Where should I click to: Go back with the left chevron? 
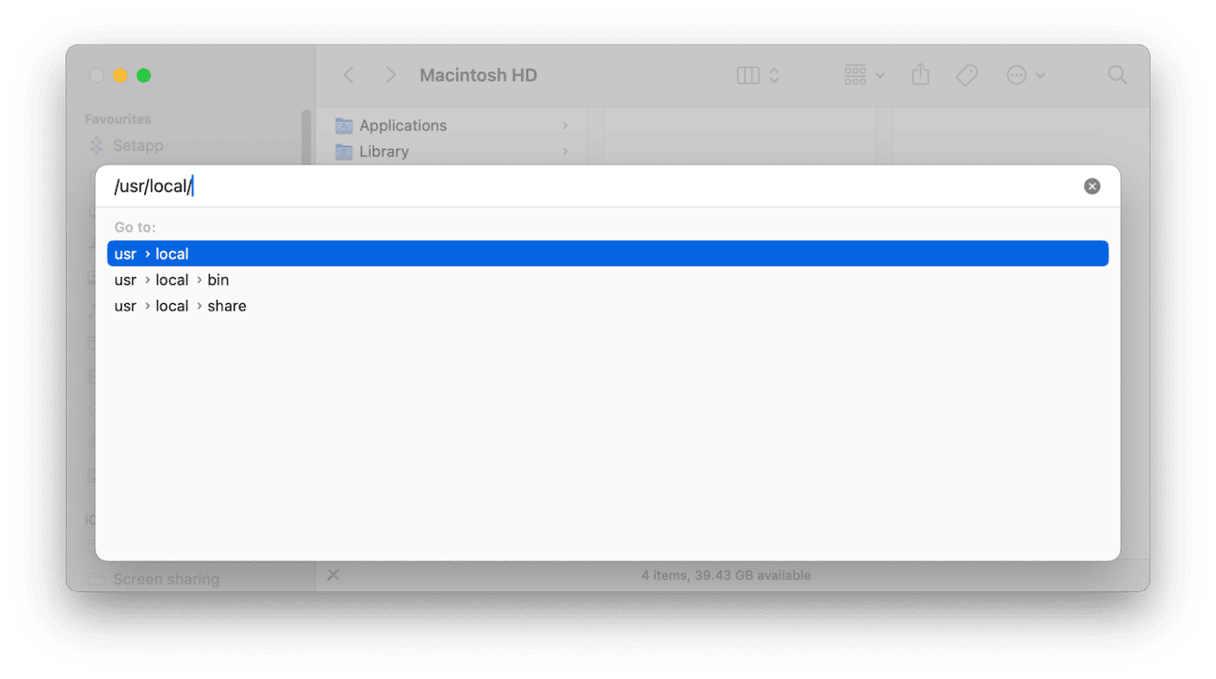[348, 75]
